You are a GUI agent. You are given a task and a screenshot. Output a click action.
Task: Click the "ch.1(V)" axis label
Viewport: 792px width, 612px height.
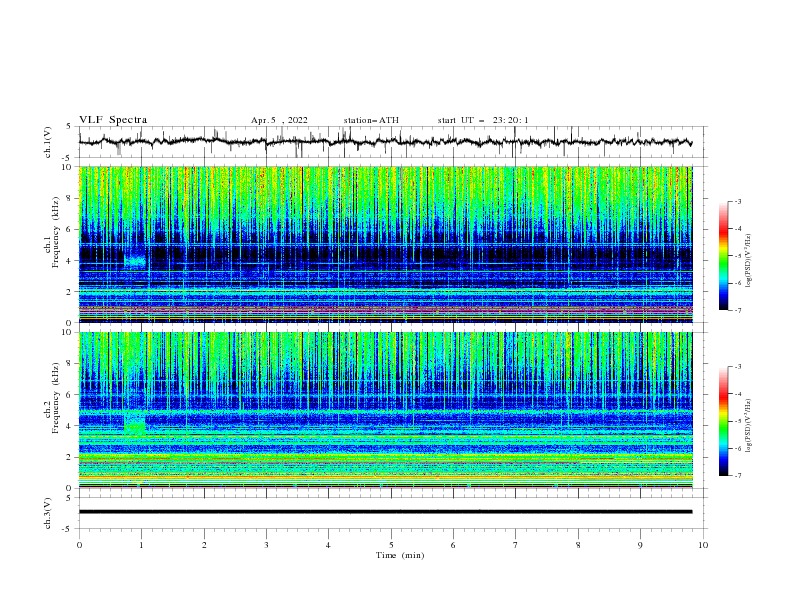(48, 142)
